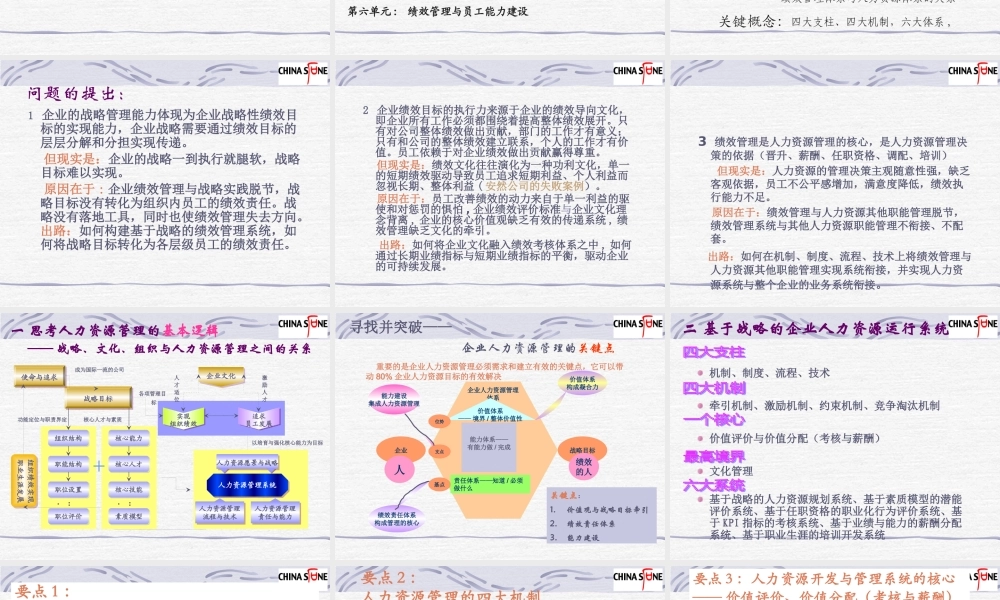Viewport: 1000px width, 600px height.
Task: Click the 企业人力资源管理的关键点 title
Action: (538, 348)
